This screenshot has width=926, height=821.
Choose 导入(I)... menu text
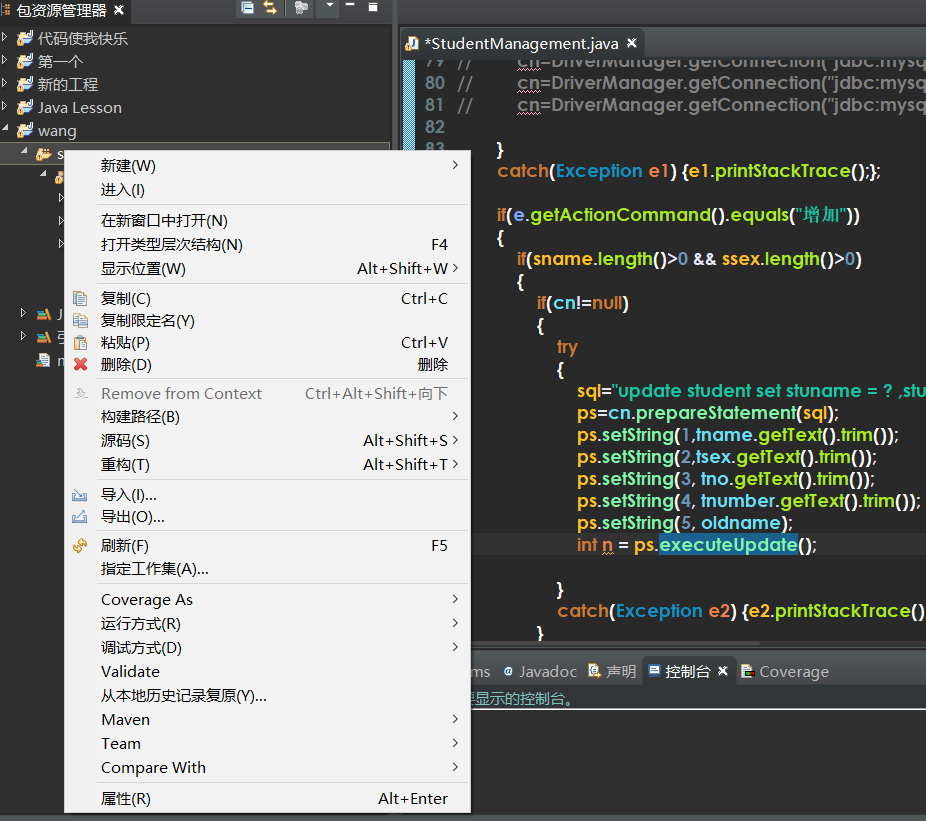coord(129,495)
